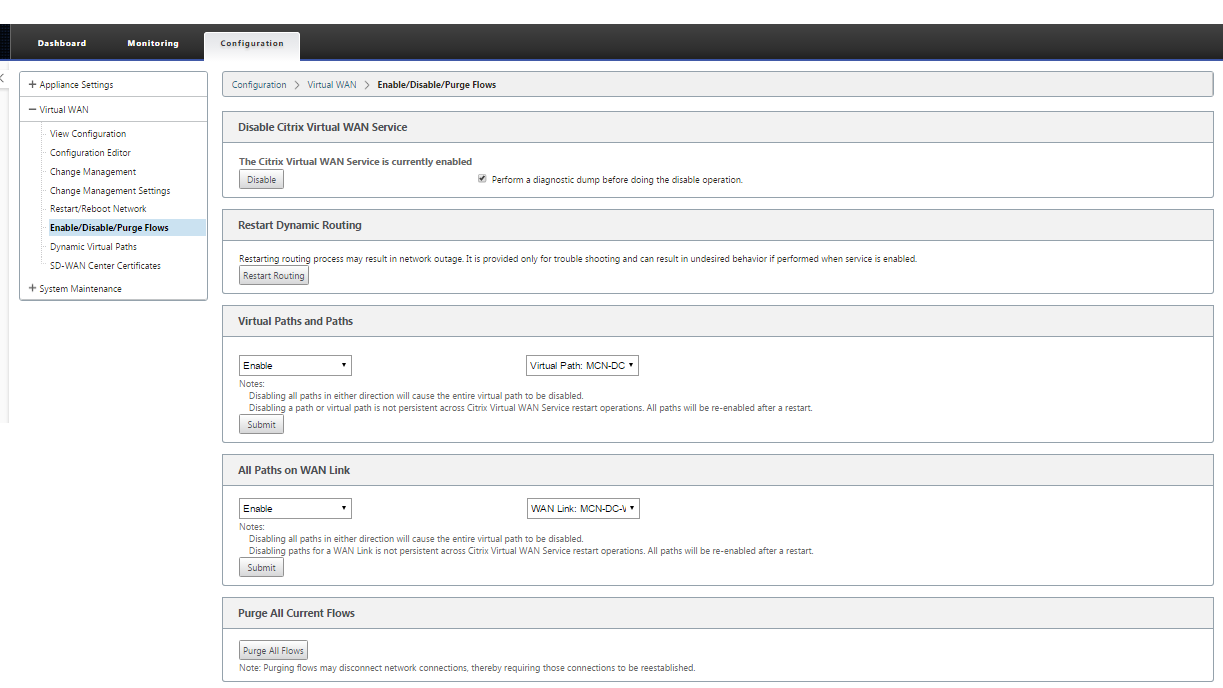Expand System Maintenance plus icon
The image size is (1223, 688).
tap(33, 289)
